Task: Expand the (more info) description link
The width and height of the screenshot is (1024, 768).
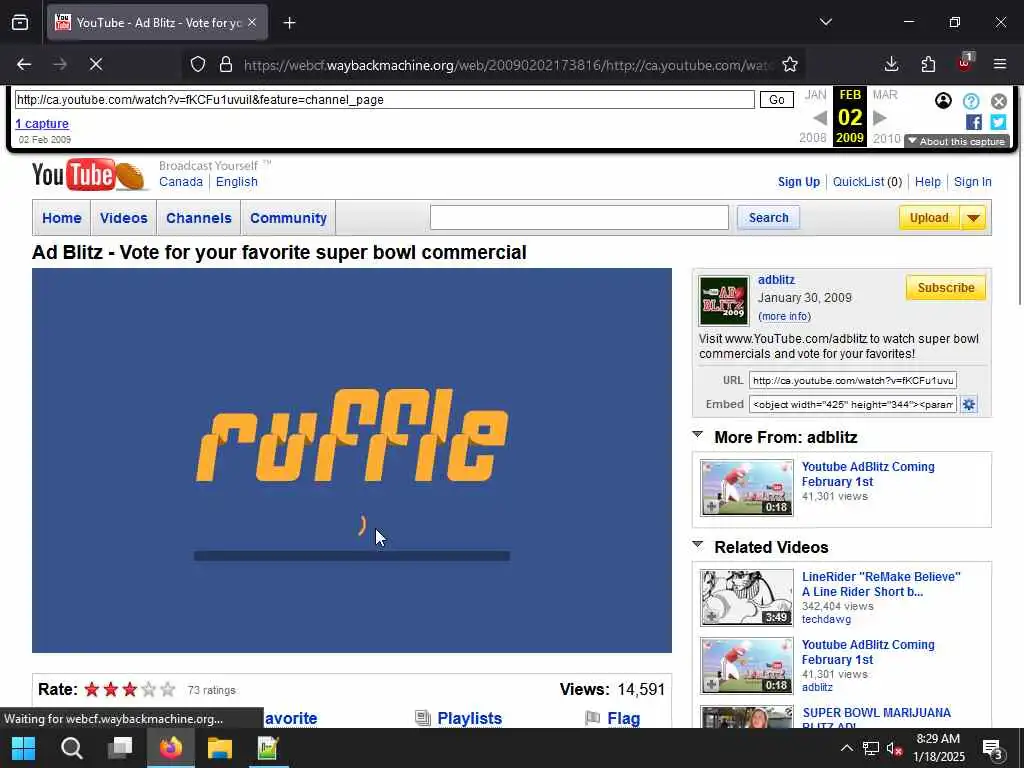Action: tap(784, 316)
